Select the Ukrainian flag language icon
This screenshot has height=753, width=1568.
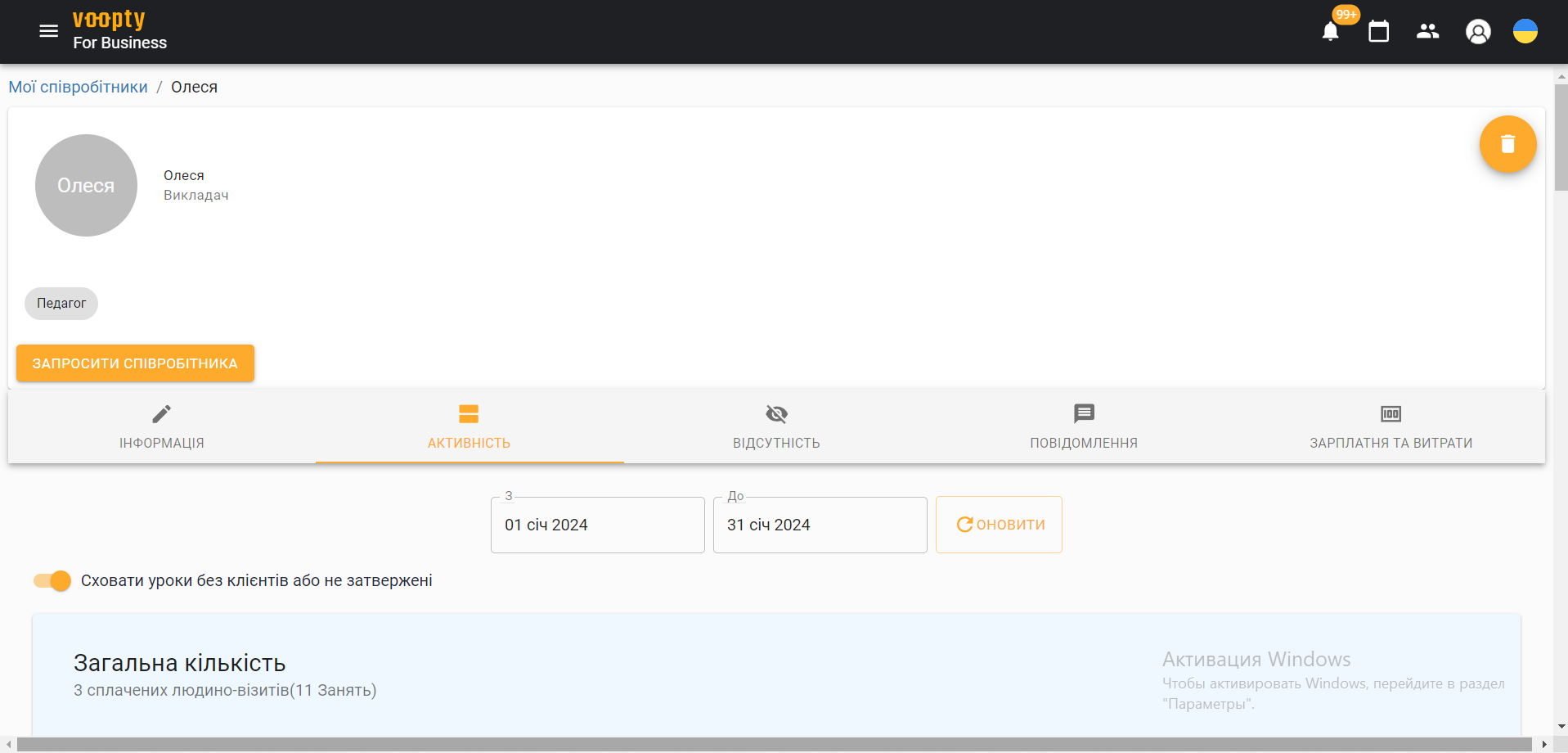tap(1525, 31)
